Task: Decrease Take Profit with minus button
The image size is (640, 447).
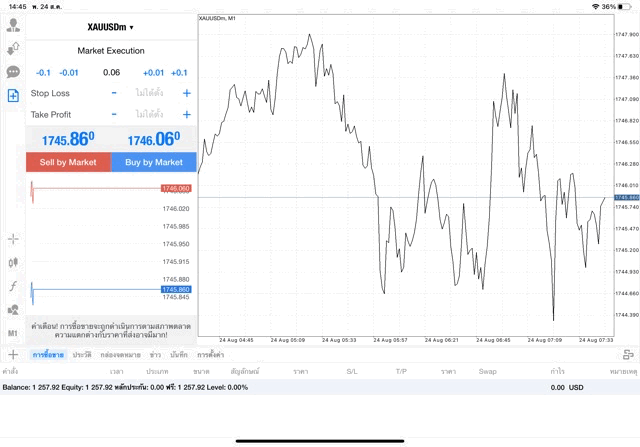Action: (x=114, y=114)
